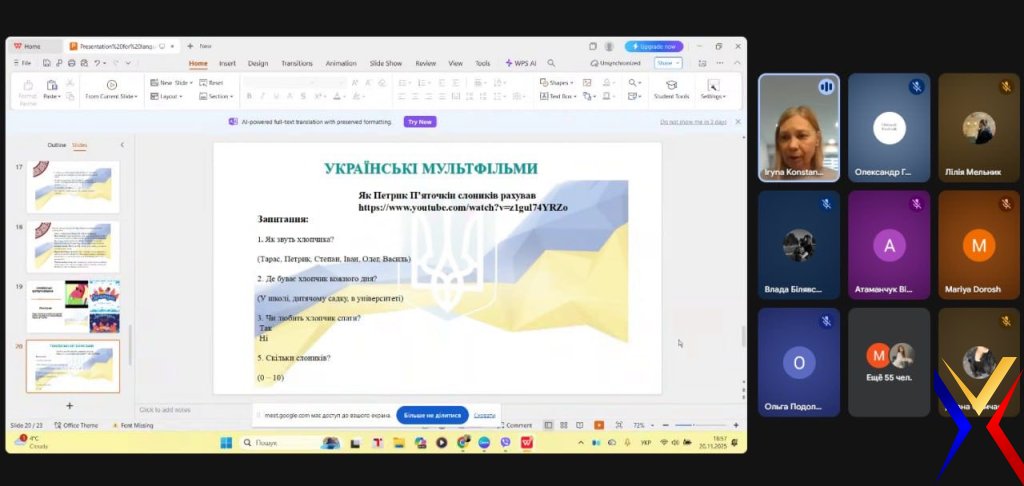The height and width of the screenshot is (486, 1024).
Task: Click the Reset slide icon
Action: coord(211,83)
